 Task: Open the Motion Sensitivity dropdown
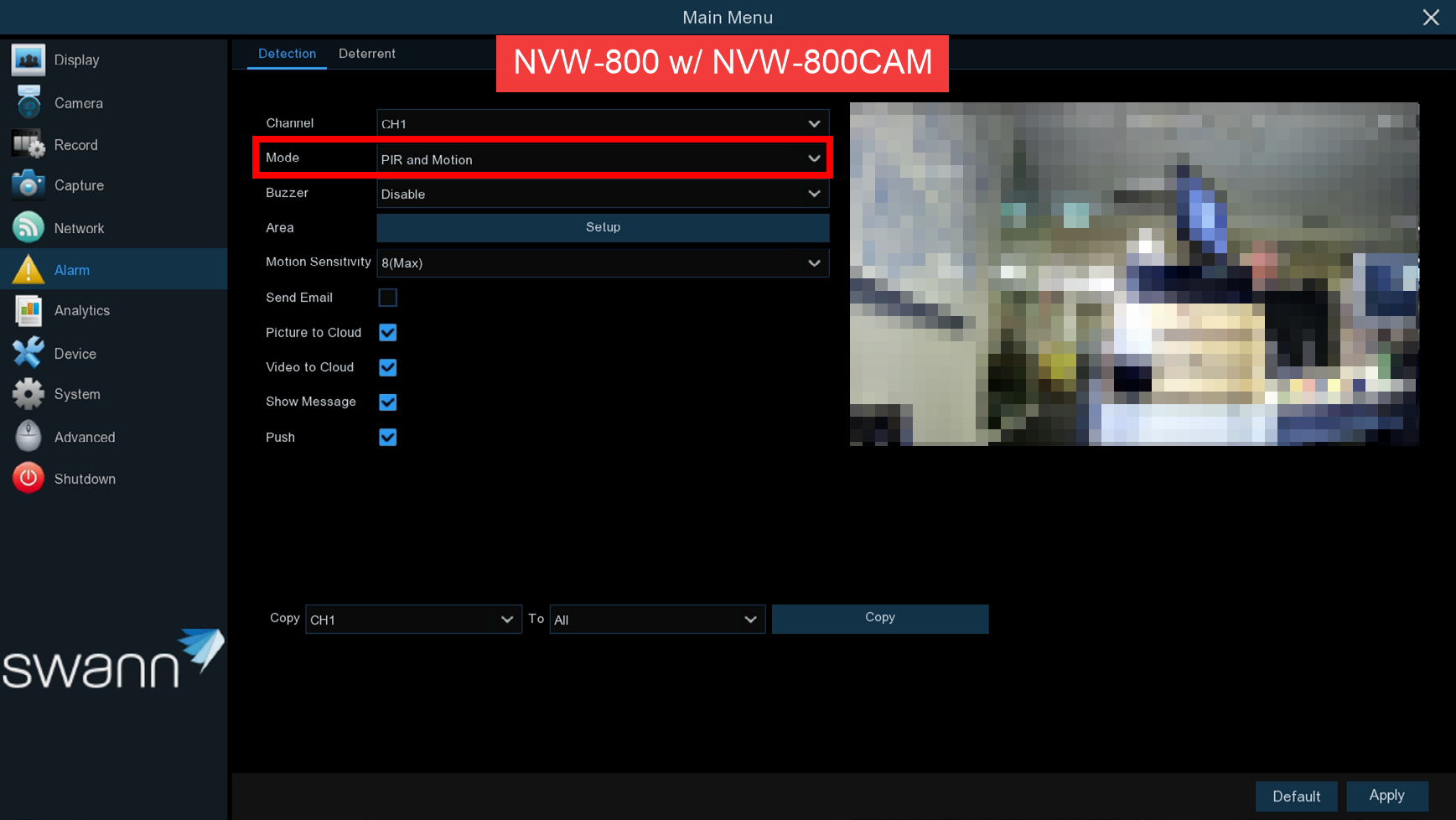coord(602,263)
